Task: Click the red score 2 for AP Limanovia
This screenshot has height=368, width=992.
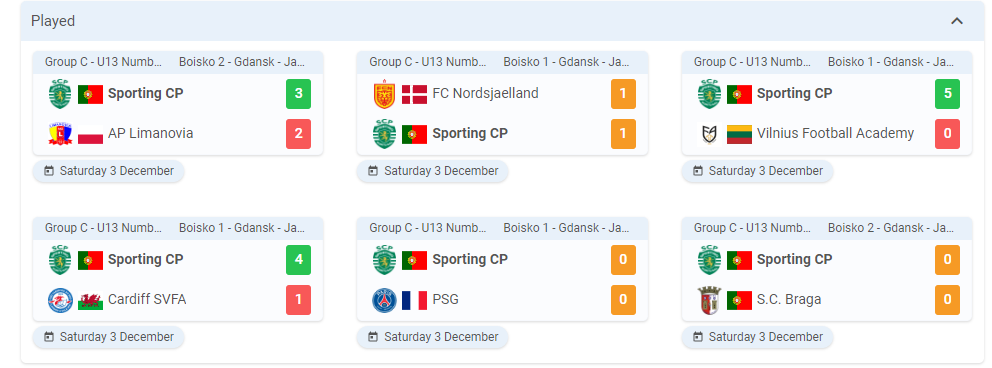Action: click(x=298, y=134)
